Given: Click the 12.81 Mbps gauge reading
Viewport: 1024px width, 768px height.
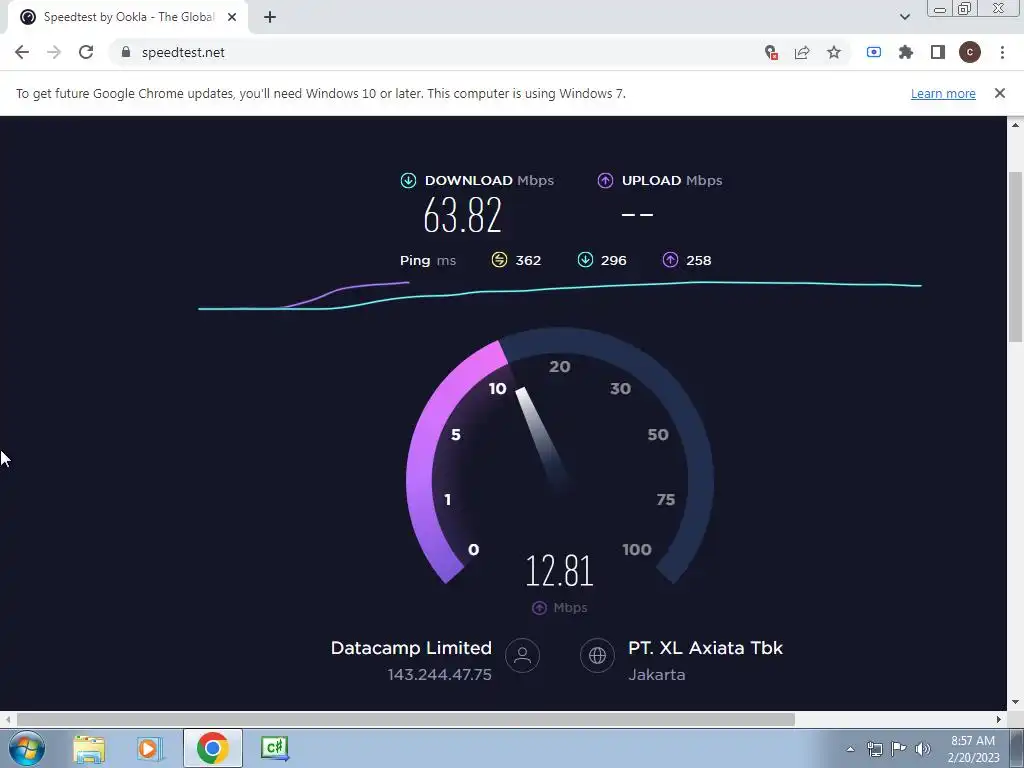Looking at the screenshot, I should [x=560, y=571].
